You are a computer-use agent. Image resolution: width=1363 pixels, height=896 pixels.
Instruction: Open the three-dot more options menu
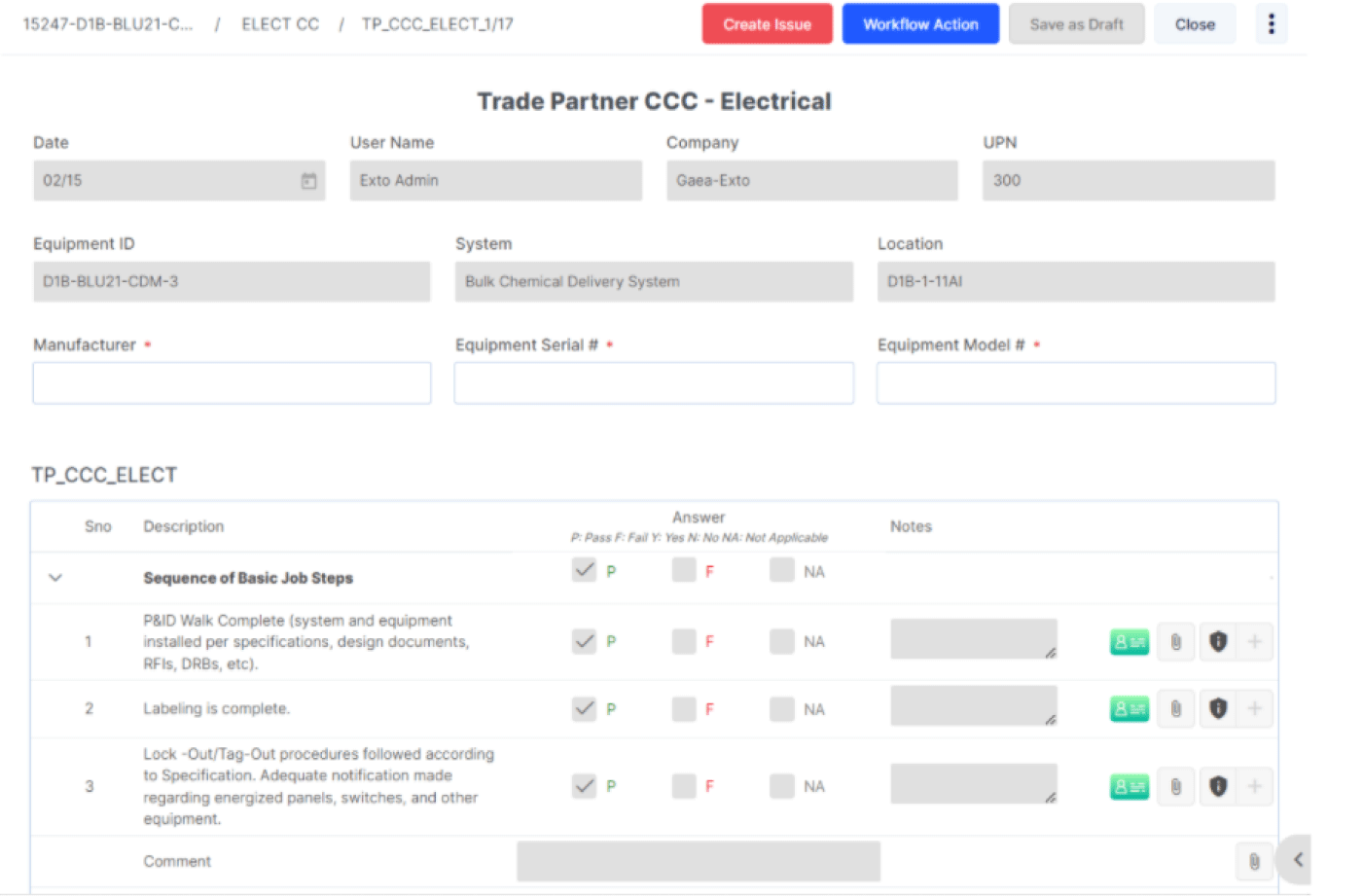click(1271, 24)
